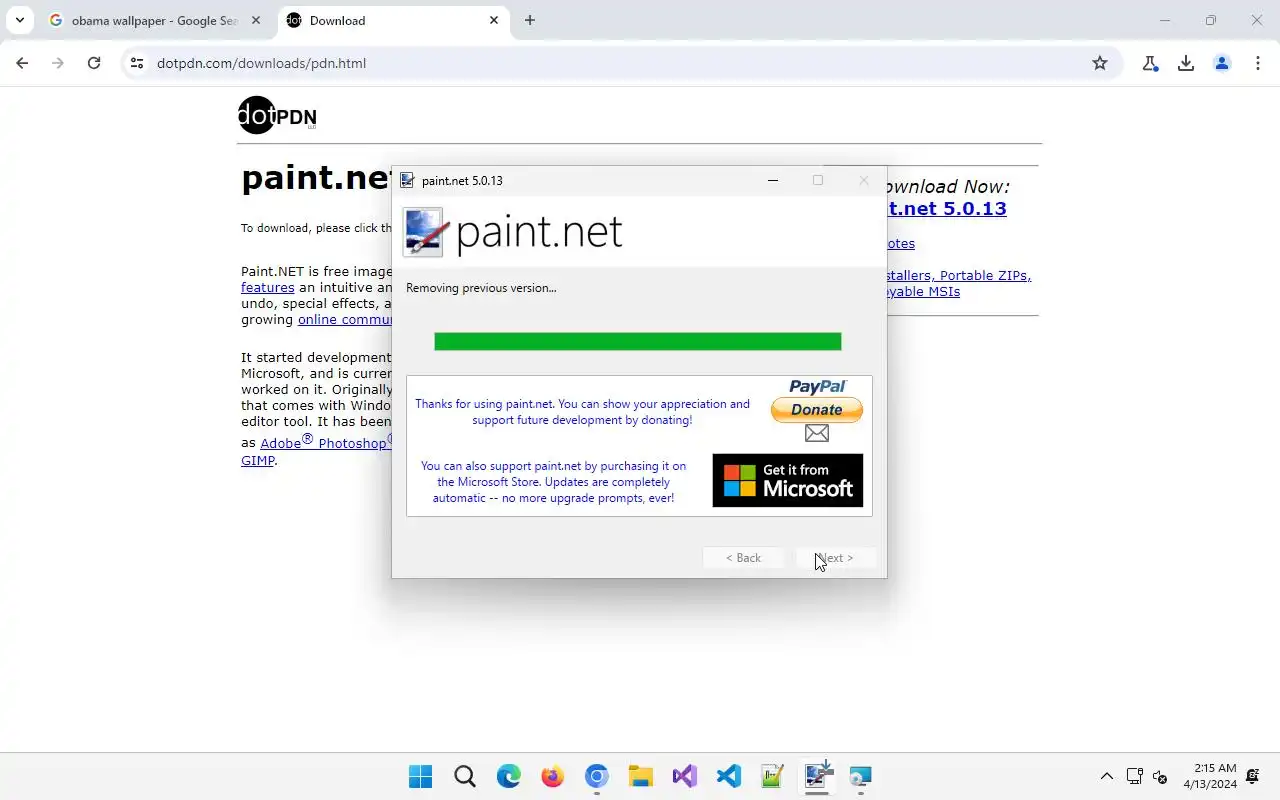Viewport: 1280px width, 800px height.
Task: Bookmark this page with the star icon
Action: click(1100, 63)
